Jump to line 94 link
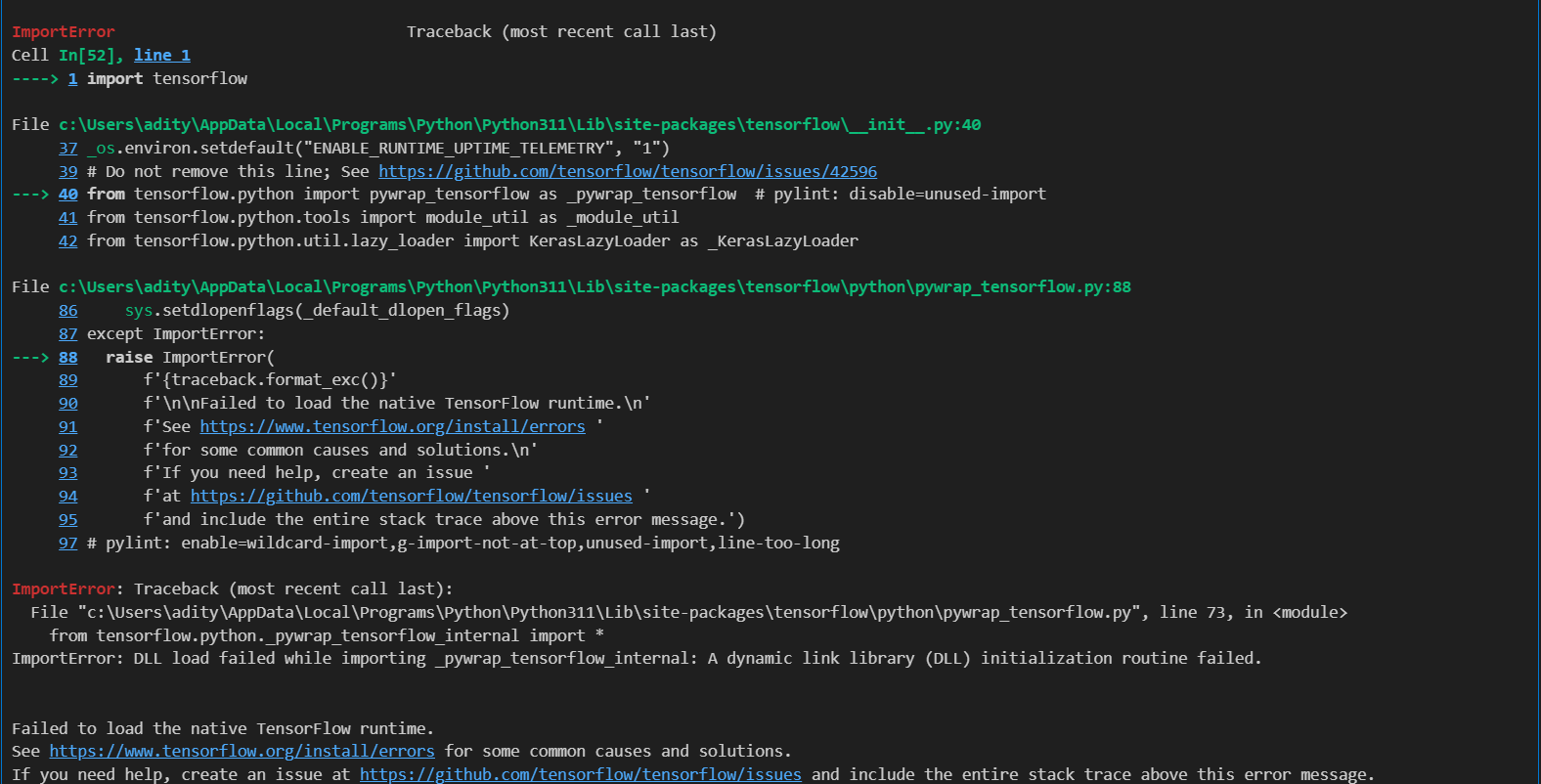The width and height of the screenshot is (1541, 784). point(67,496)
